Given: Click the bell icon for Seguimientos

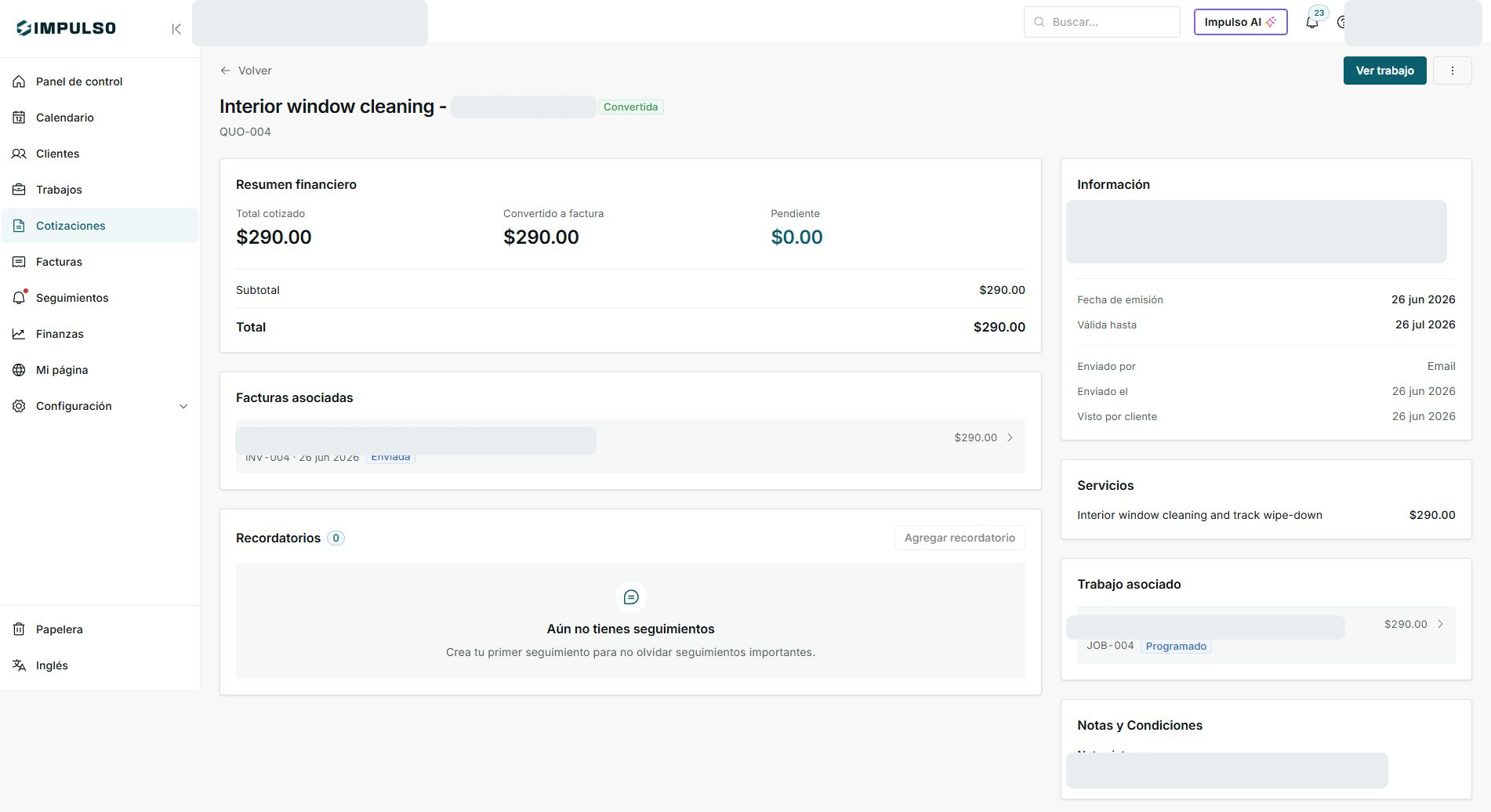Looking at the screenshot, I should (19, 298).
